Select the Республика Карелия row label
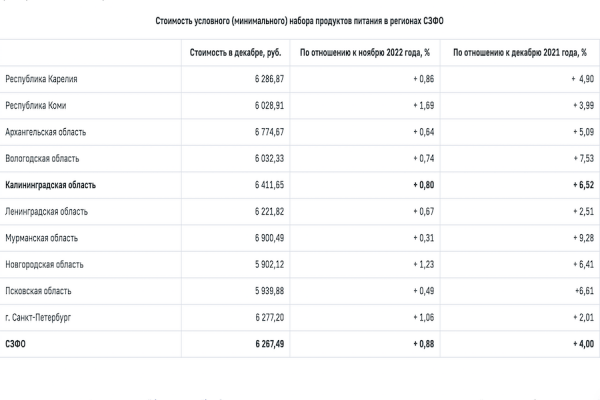Screen dimensions: 600x400 pos(41,79)
